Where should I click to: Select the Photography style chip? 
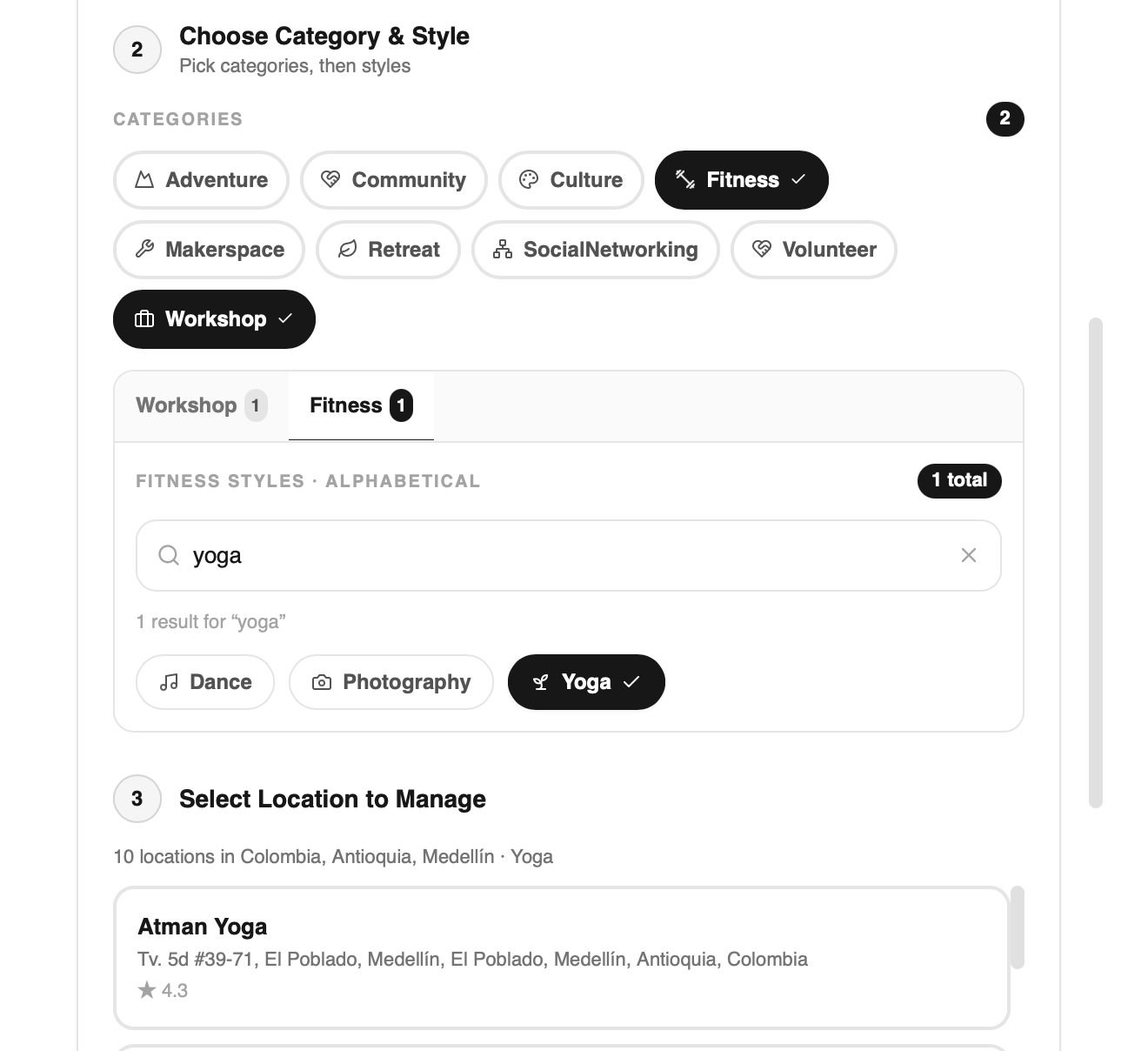tap(391, 682)
